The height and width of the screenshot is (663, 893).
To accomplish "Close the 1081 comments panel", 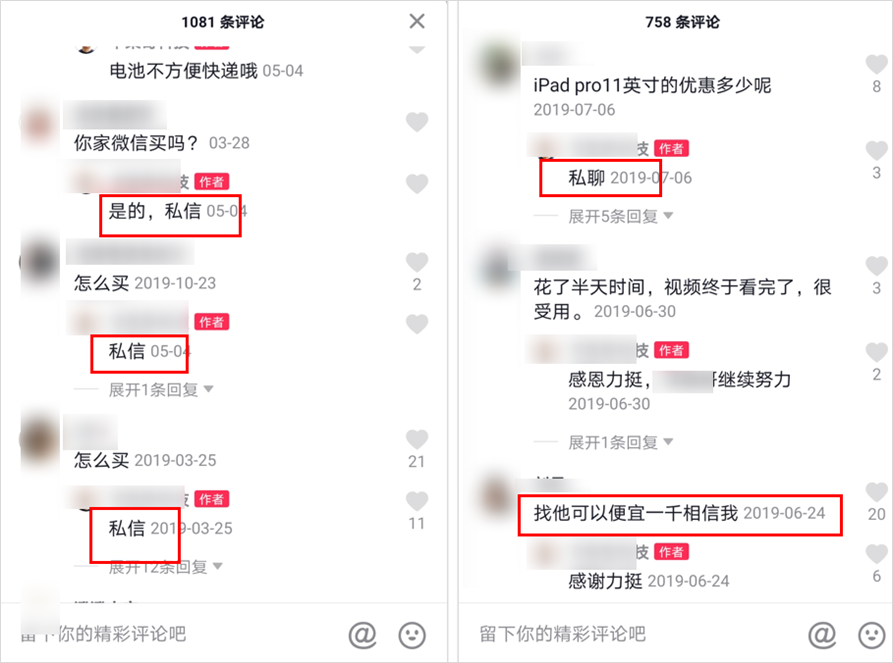I will [x=417, y=21].
